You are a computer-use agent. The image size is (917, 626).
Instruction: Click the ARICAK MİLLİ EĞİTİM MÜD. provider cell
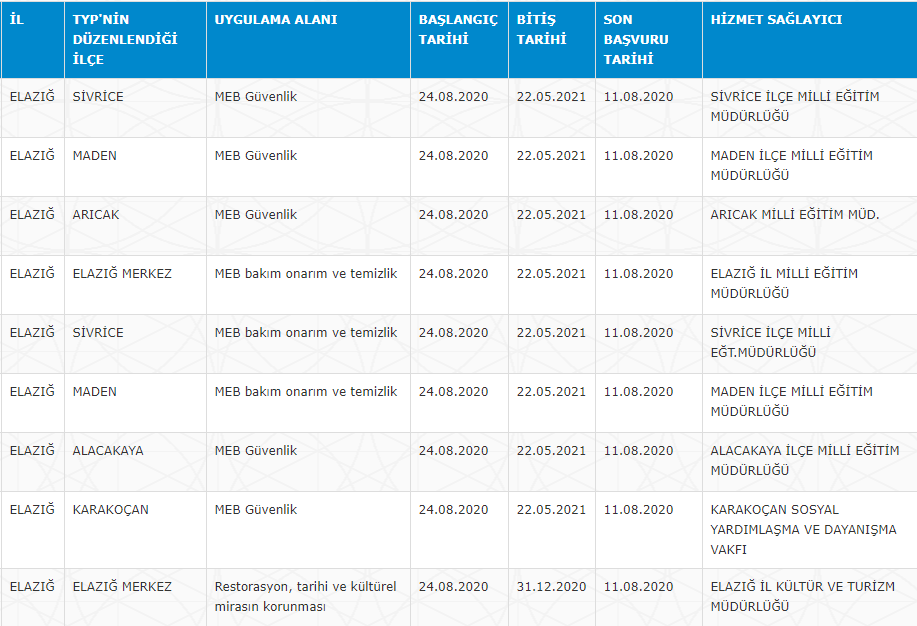coord(794,215)
